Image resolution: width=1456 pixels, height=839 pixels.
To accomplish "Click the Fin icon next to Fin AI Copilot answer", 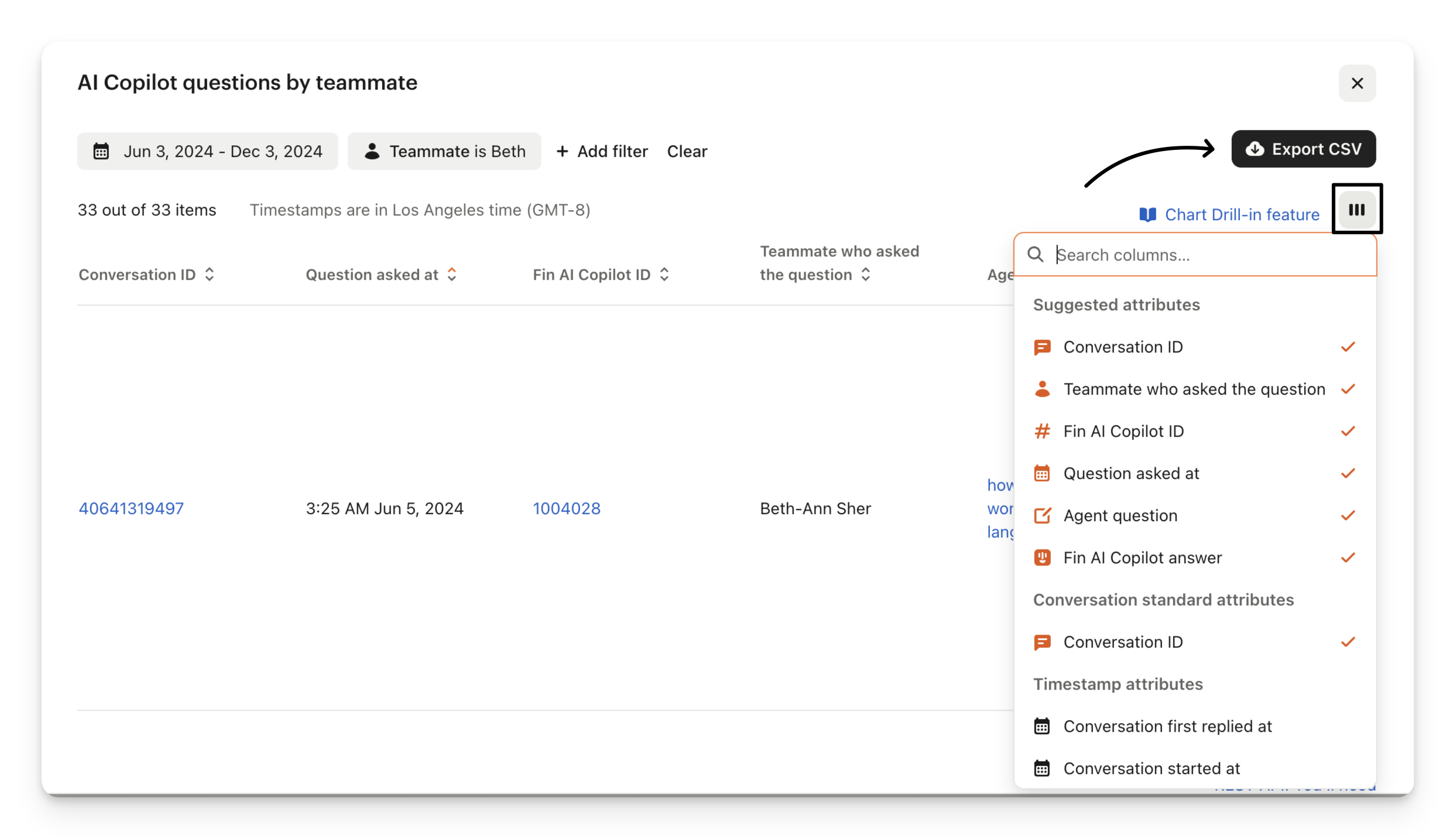I will point(1042,558).
